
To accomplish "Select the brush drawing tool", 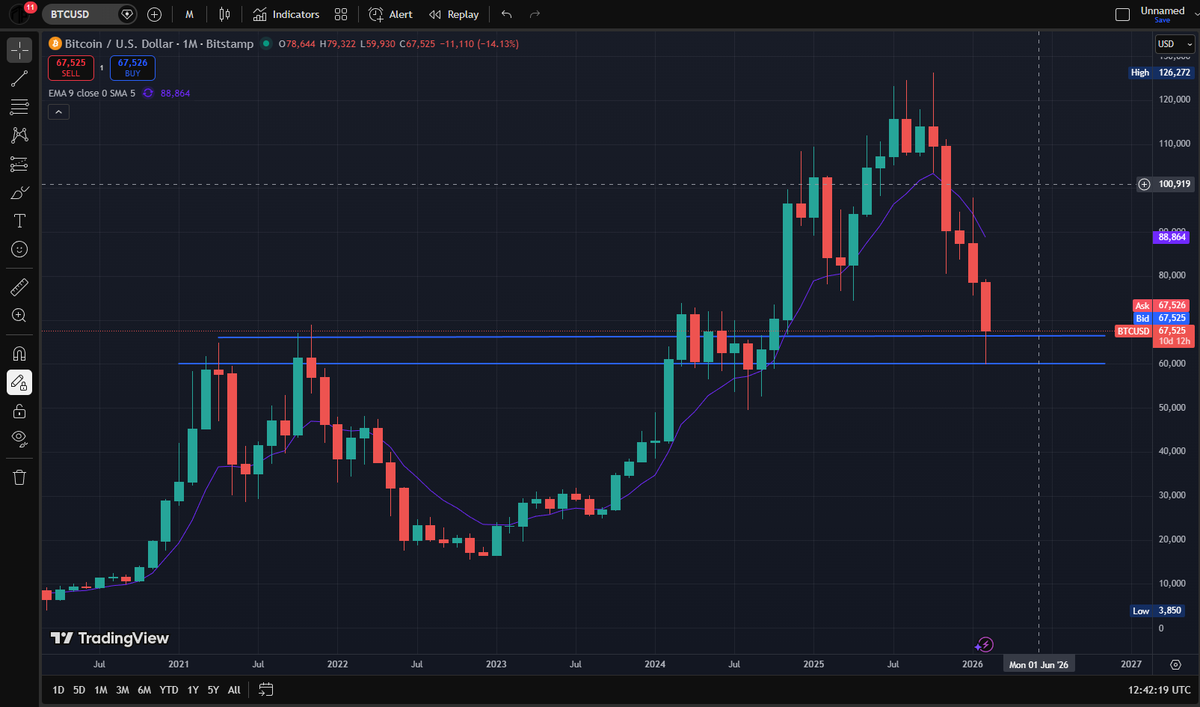I will point(19,192).
